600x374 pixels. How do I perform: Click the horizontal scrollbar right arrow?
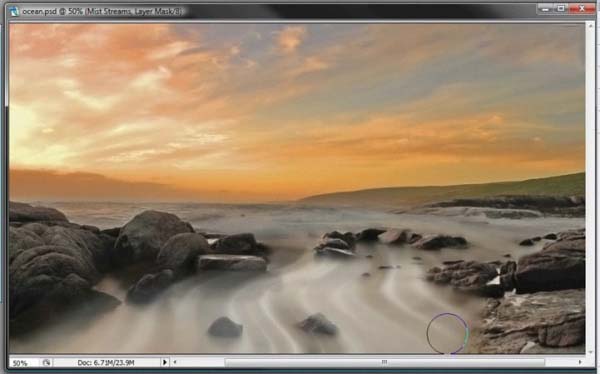(580, 362)
